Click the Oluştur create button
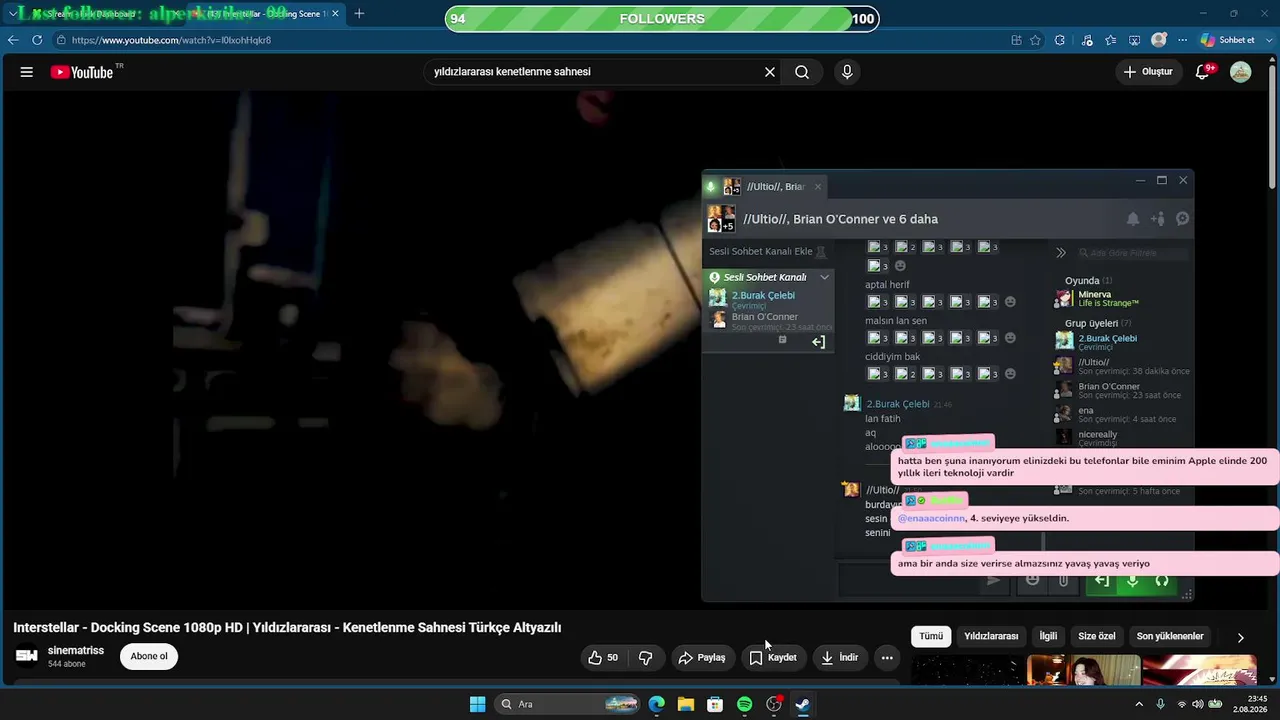This screenshot has width=1280, height=720. point(1147,72)
